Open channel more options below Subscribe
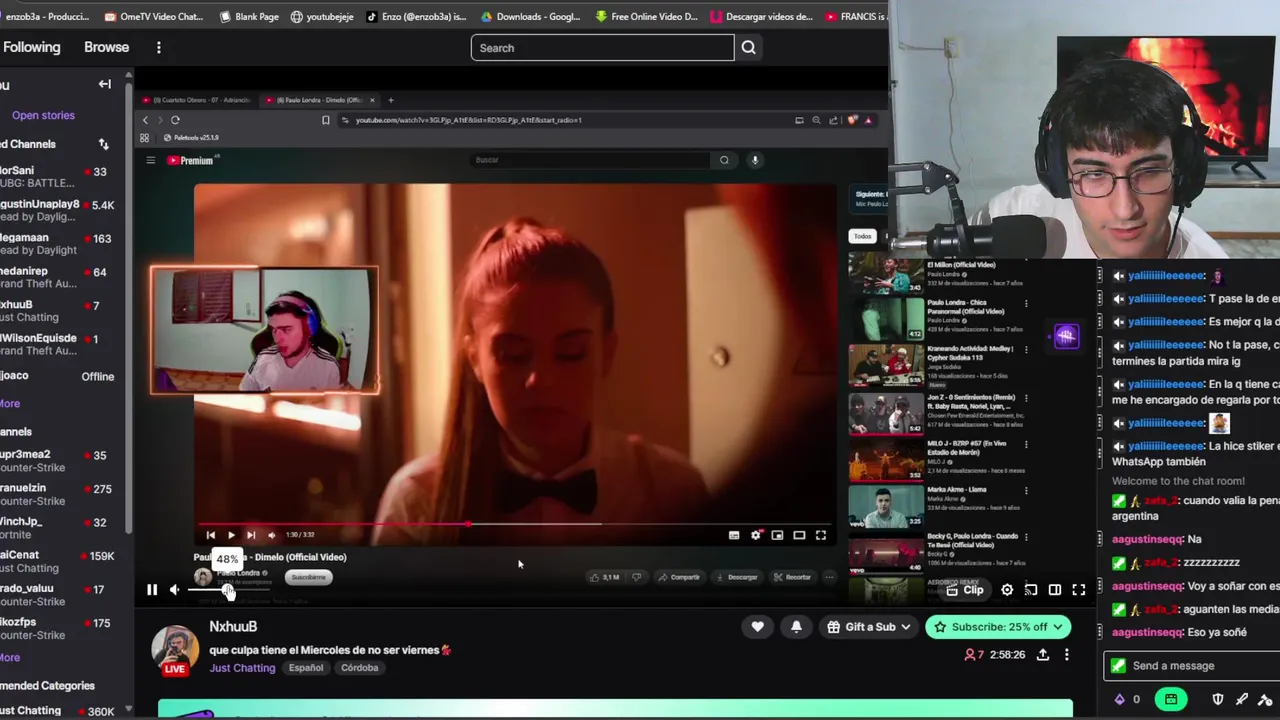The width and height of the screenshot is (1280, 720). (1066, 654)
